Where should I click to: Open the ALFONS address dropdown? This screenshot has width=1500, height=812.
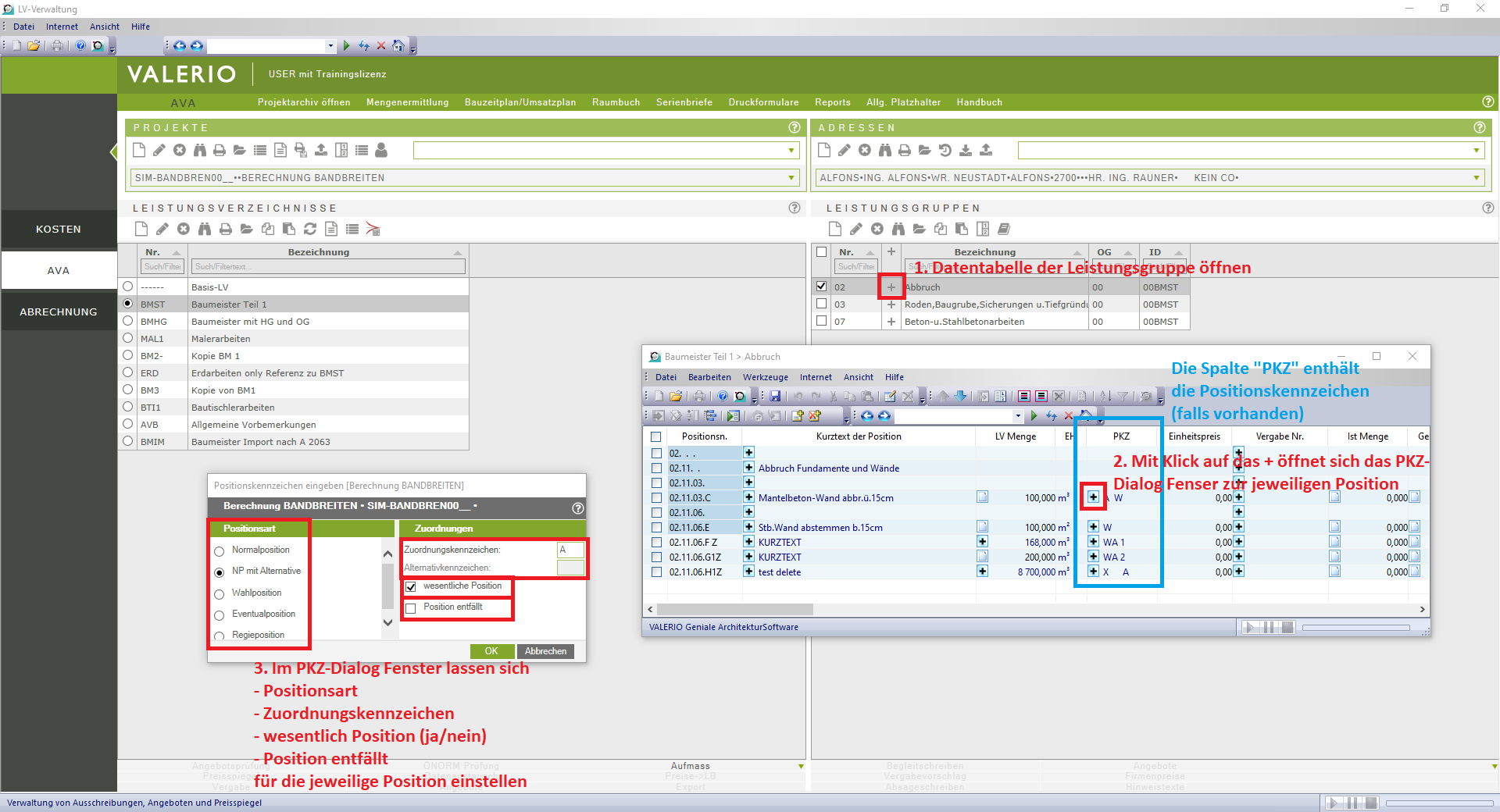(x=1477, y=178)
